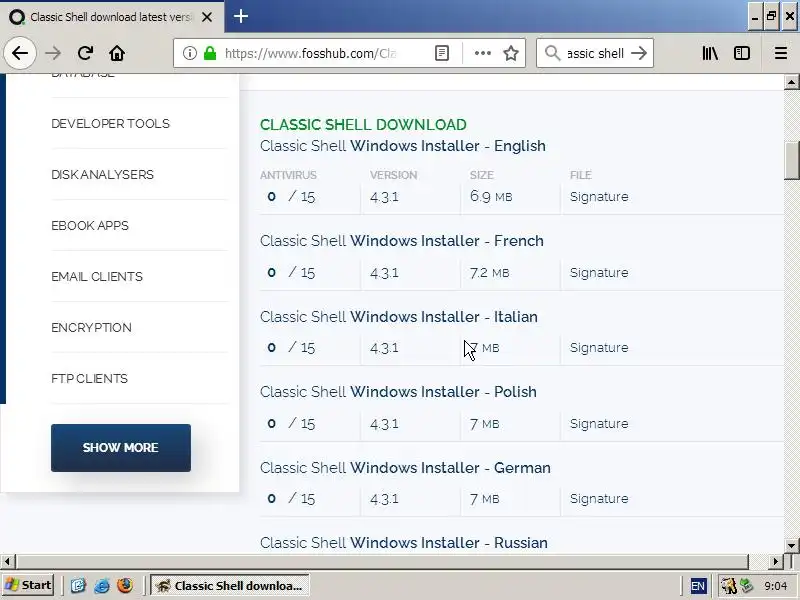Open Signature link for German installer
Image resolution: width=800 pixels, height=600 pixels.
[599, 499]
